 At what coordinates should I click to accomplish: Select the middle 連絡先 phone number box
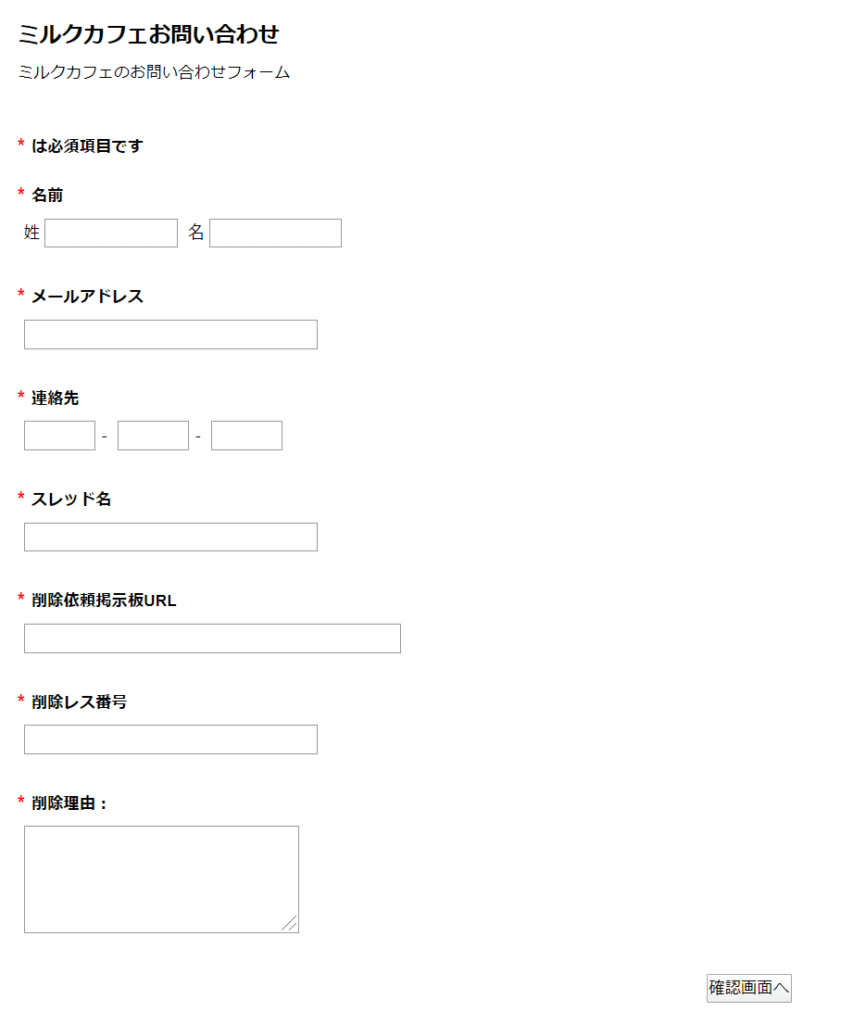pyautogui.click(x=153, y=436)
